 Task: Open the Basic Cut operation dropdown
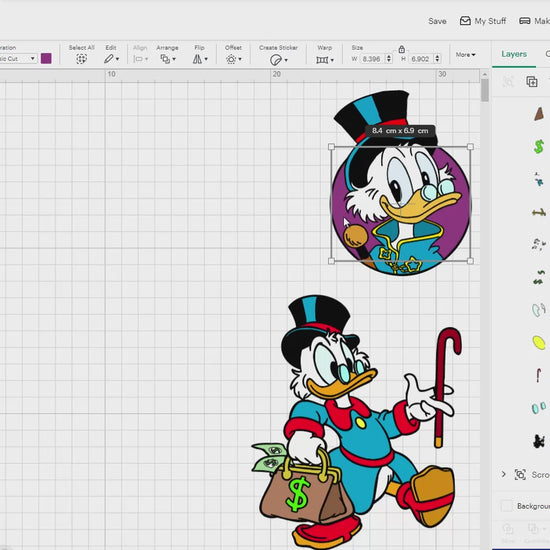coord(18,59)
